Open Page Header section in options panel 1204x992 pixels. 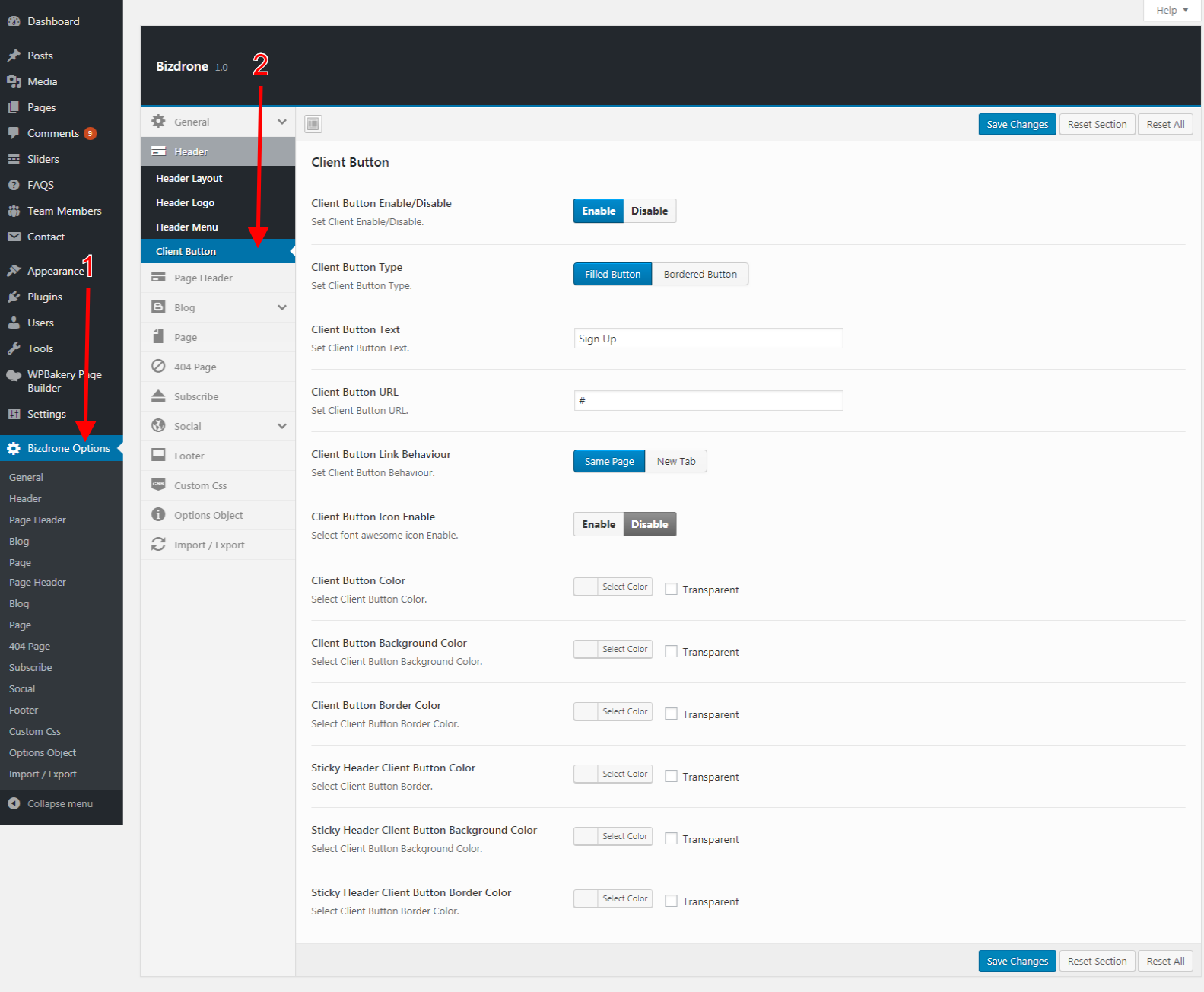pos(218,278)
